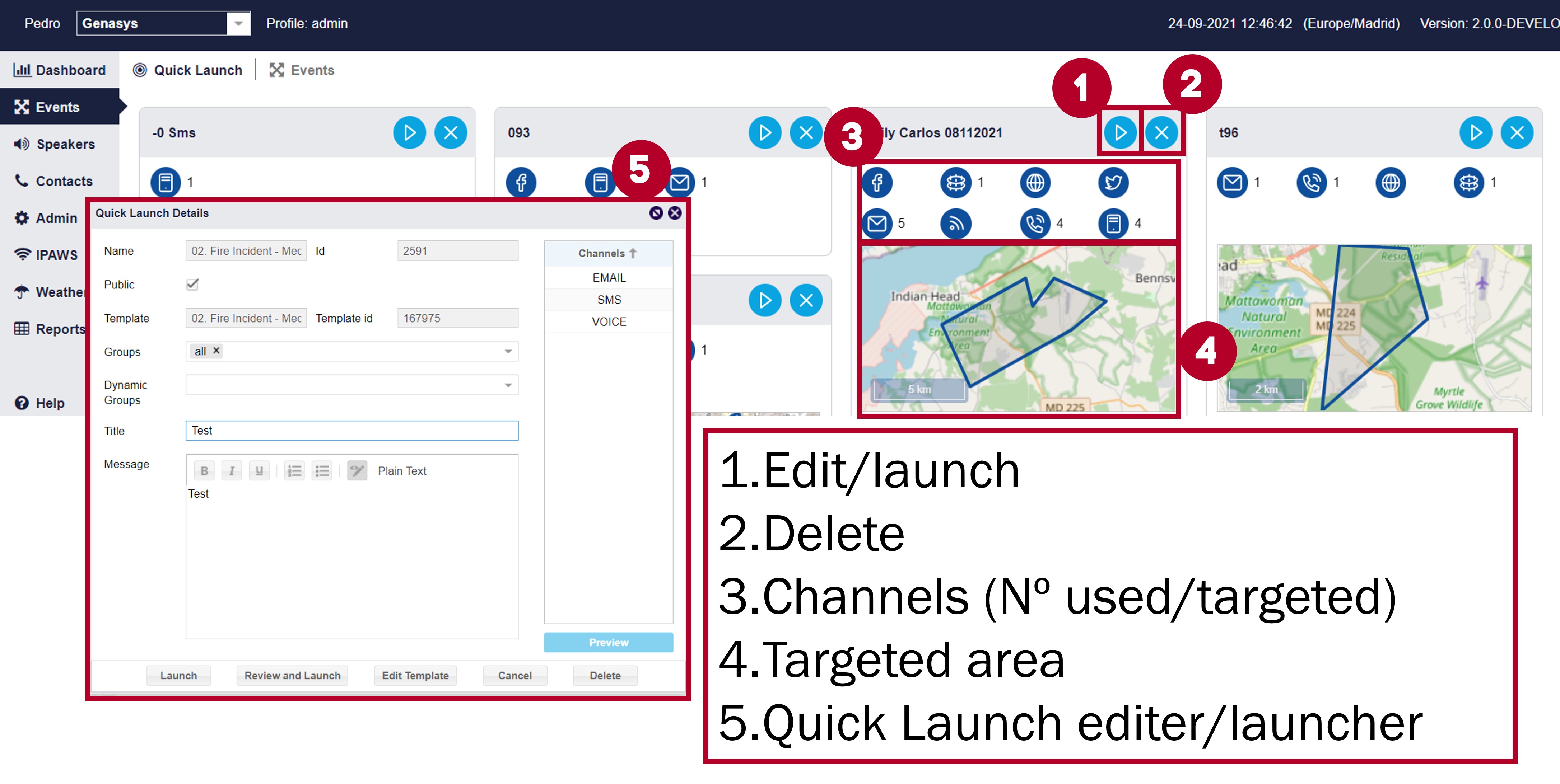Click Twitter channel icon in Carlos card
The height and width of the screenshot is (784, 1560).
pos(1113,182)
